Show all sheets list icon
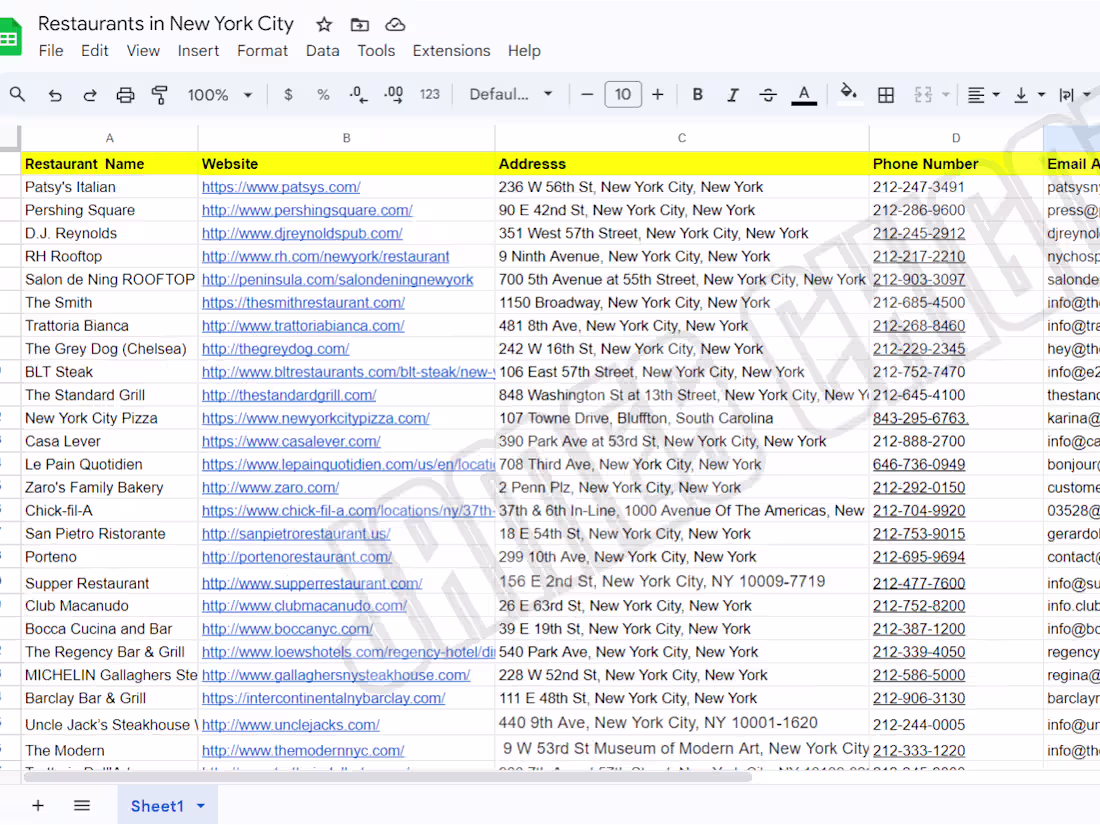Screen dimensions: 1100x825 click(82, 805)
